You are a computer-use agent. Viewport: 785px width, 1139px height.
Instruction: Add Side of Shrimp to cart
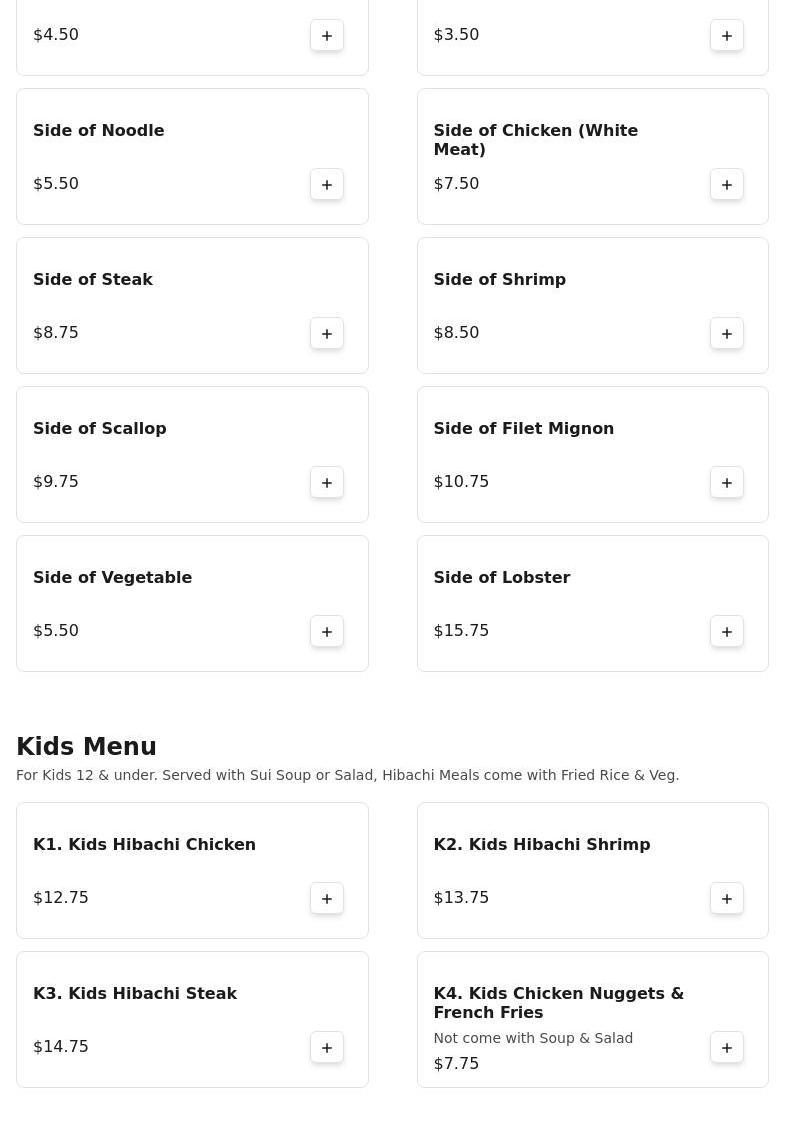(x=727, y=333)
